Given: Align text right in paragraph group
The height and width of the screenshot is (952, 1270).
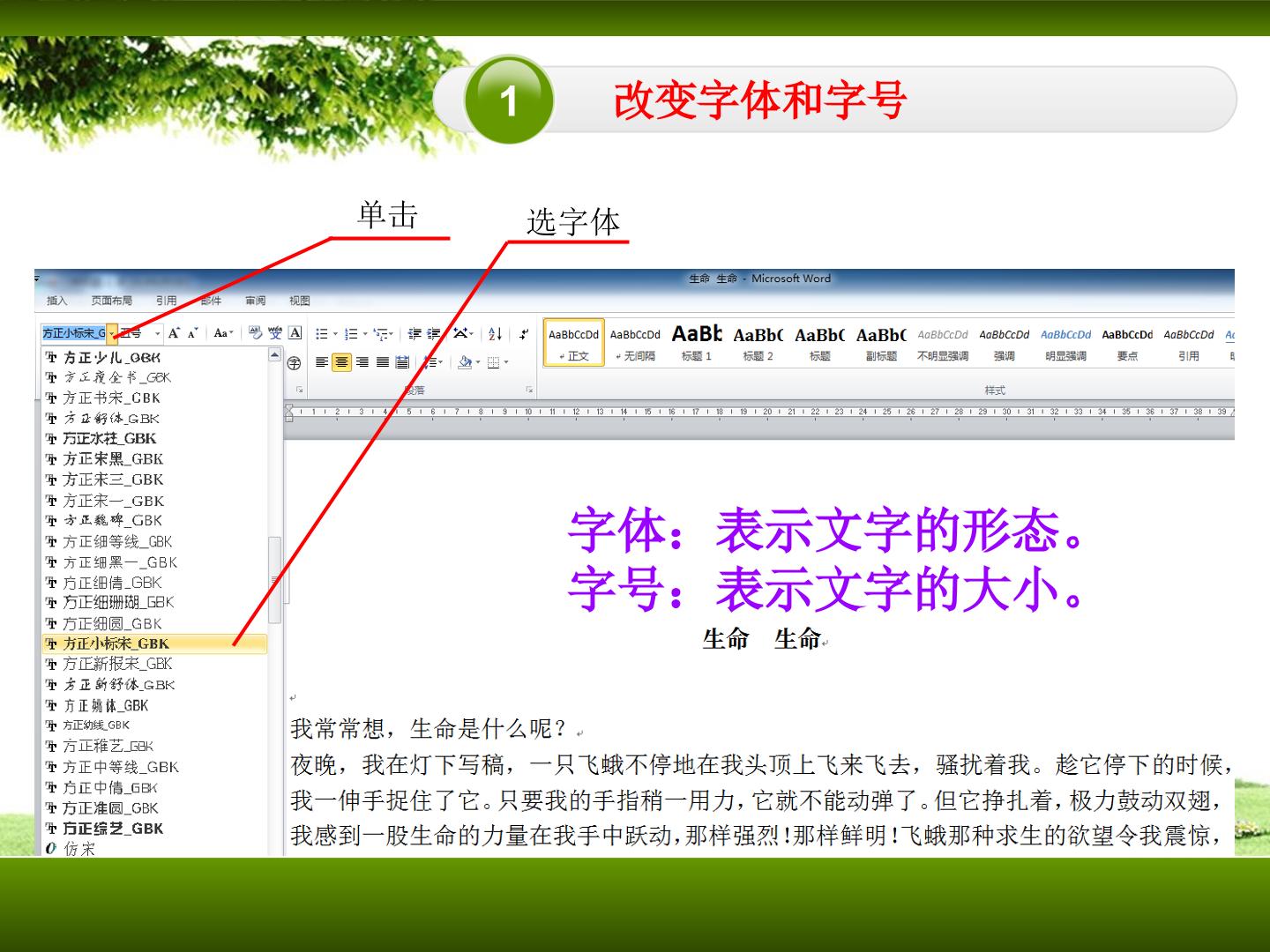Looking at the screenshot, I should pos(362,361).
